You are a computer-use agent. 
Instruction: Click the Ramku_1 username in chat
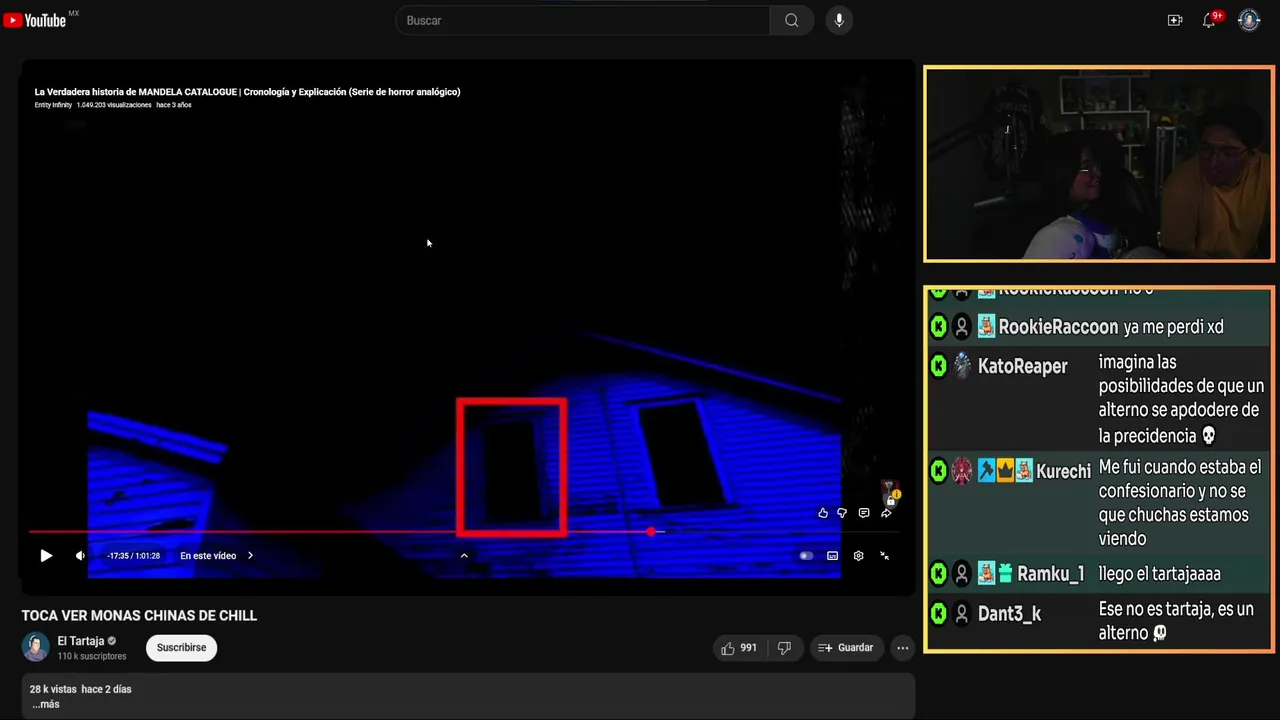(x=1051, y=574)
